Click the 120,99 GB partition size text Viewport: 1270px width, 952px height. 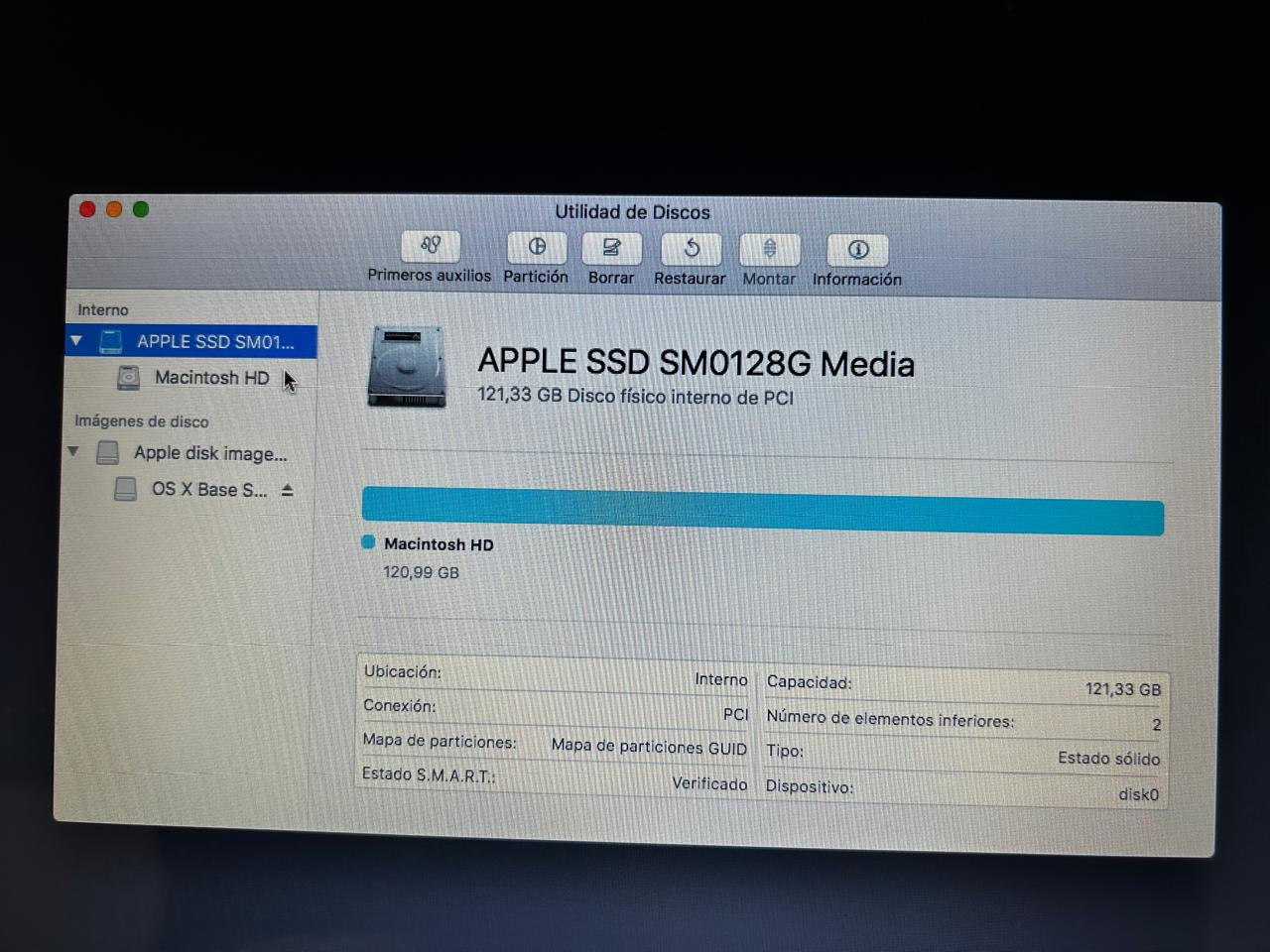422,572
